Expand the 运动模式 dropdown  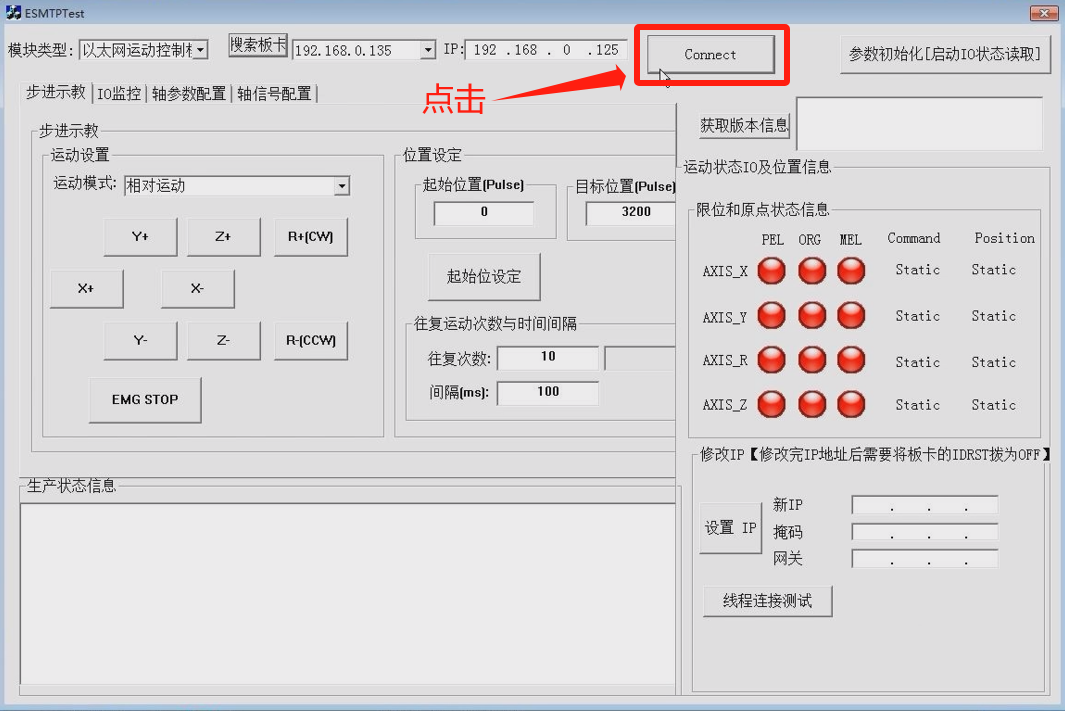click(x=341, y=186)
